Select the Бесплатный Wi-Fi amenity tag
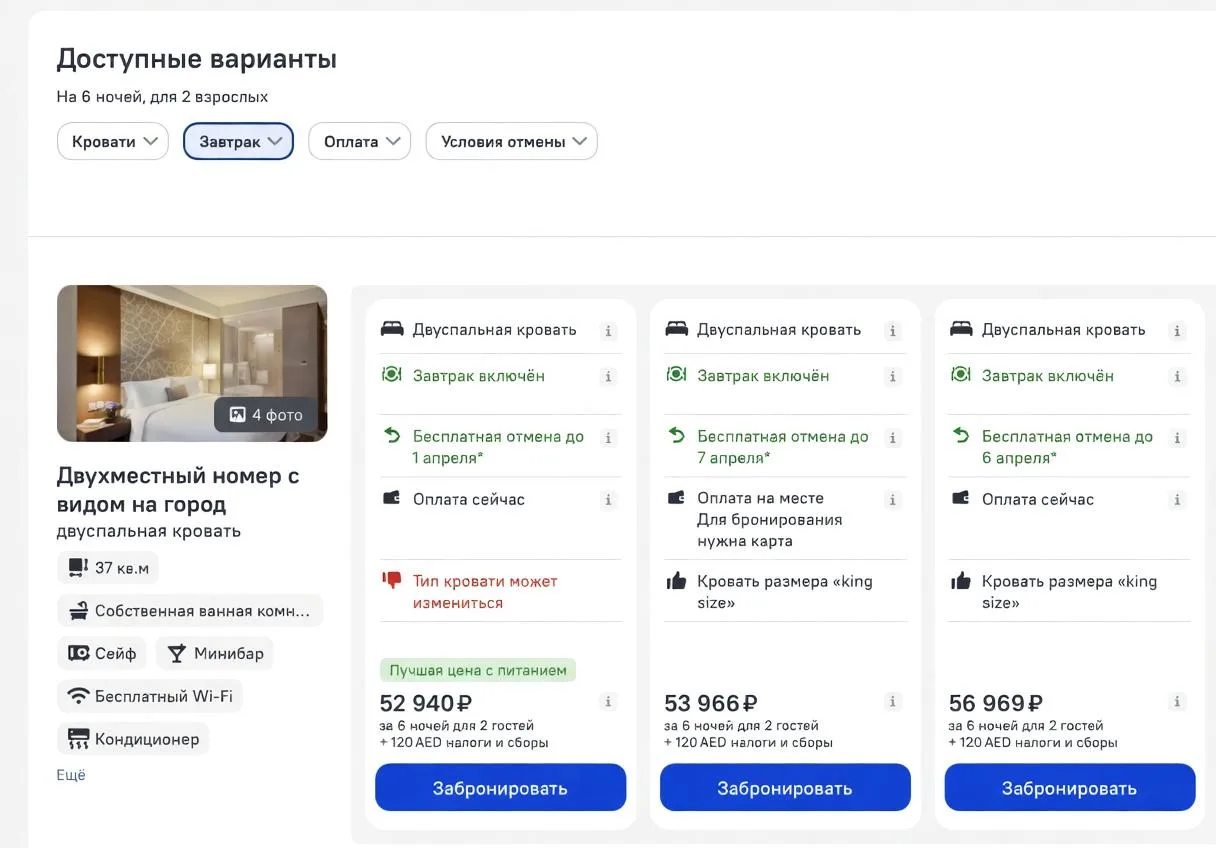Image resolution: width=1216 pixels, height=848 pixels. click(150, 696)
